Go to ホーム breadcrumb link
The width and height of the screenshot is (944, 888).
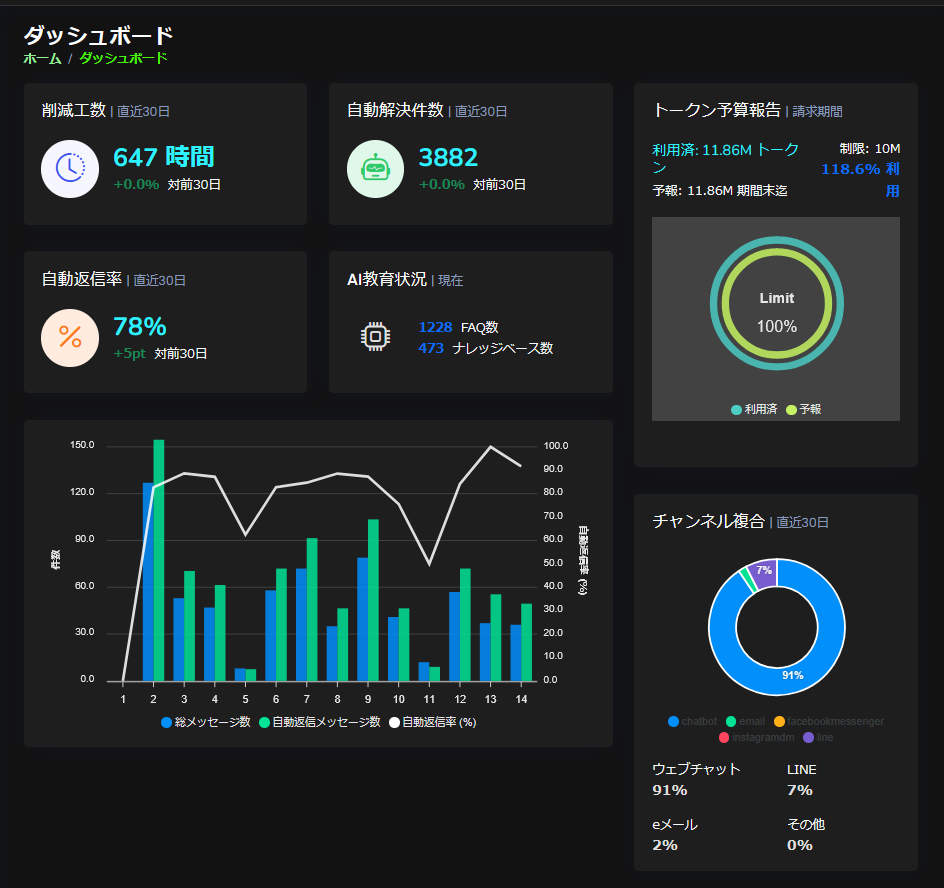point(42,58)
